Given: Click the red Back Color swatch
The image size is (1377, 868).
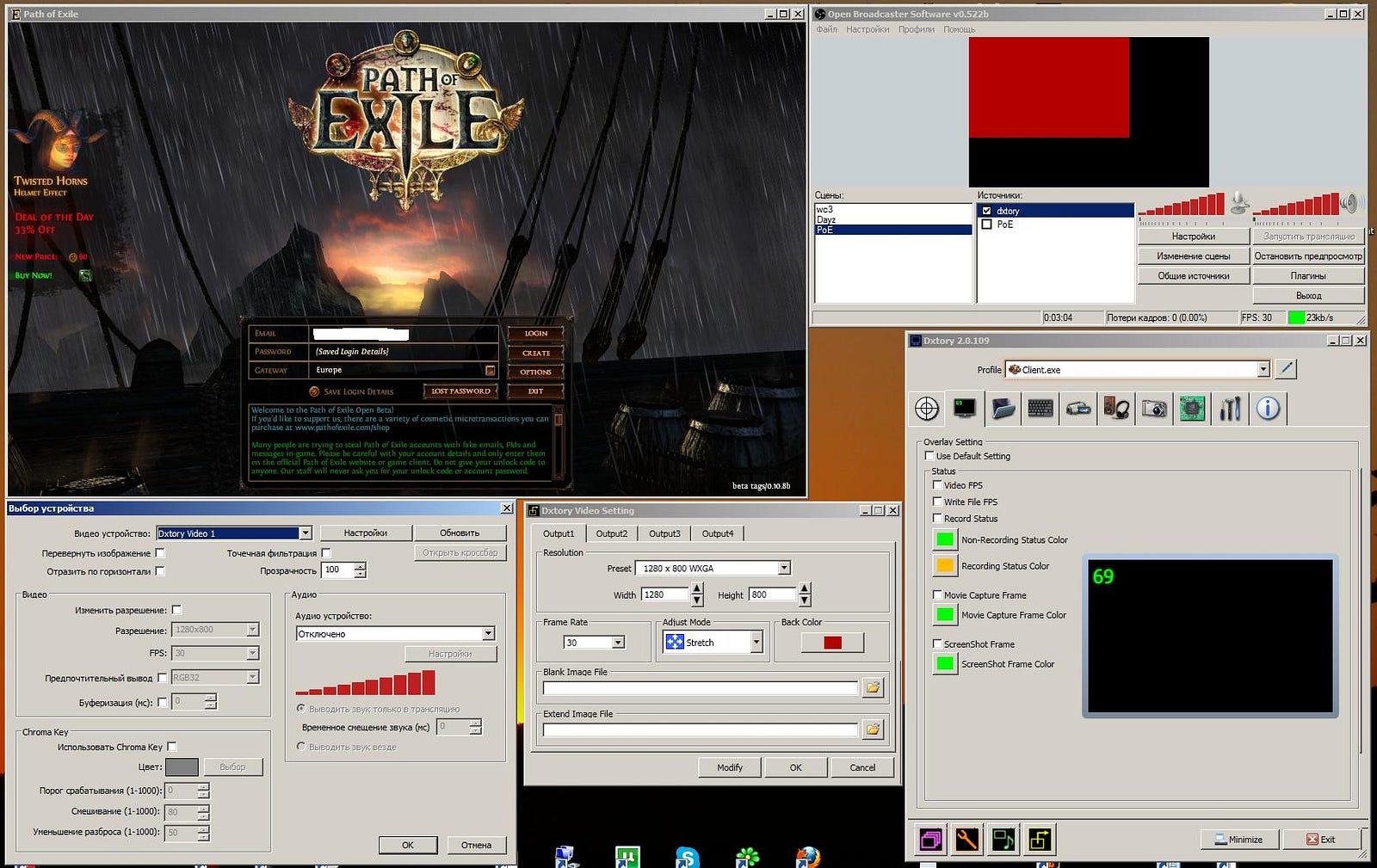Looking at the screenshot, I should pos(832,643).
